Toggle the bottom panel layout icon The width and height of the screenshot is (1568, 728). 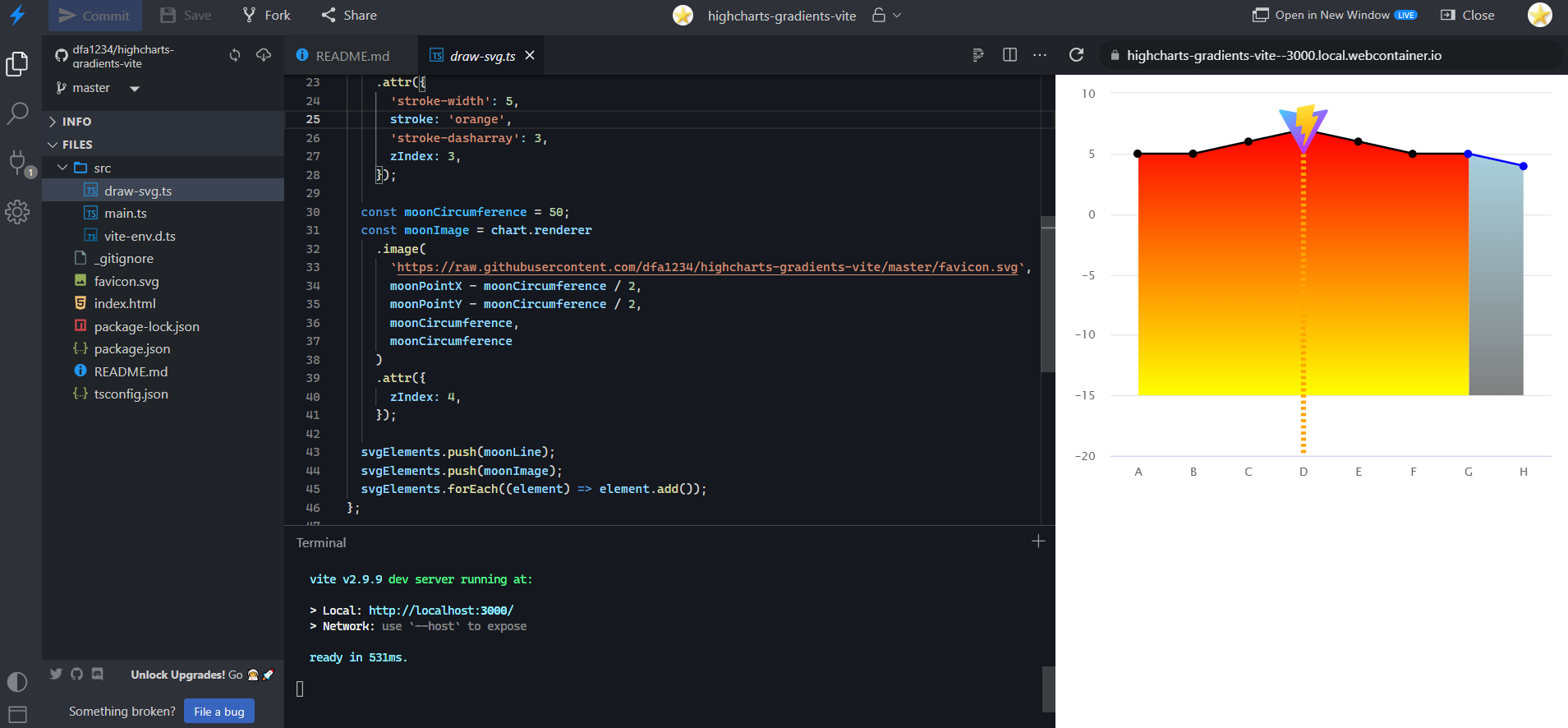(17, 713)
